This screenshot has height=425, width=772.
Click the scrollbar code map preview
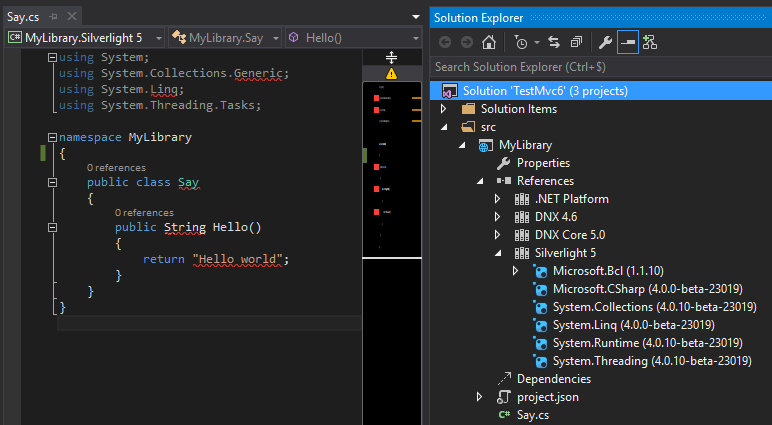[392, 169]
